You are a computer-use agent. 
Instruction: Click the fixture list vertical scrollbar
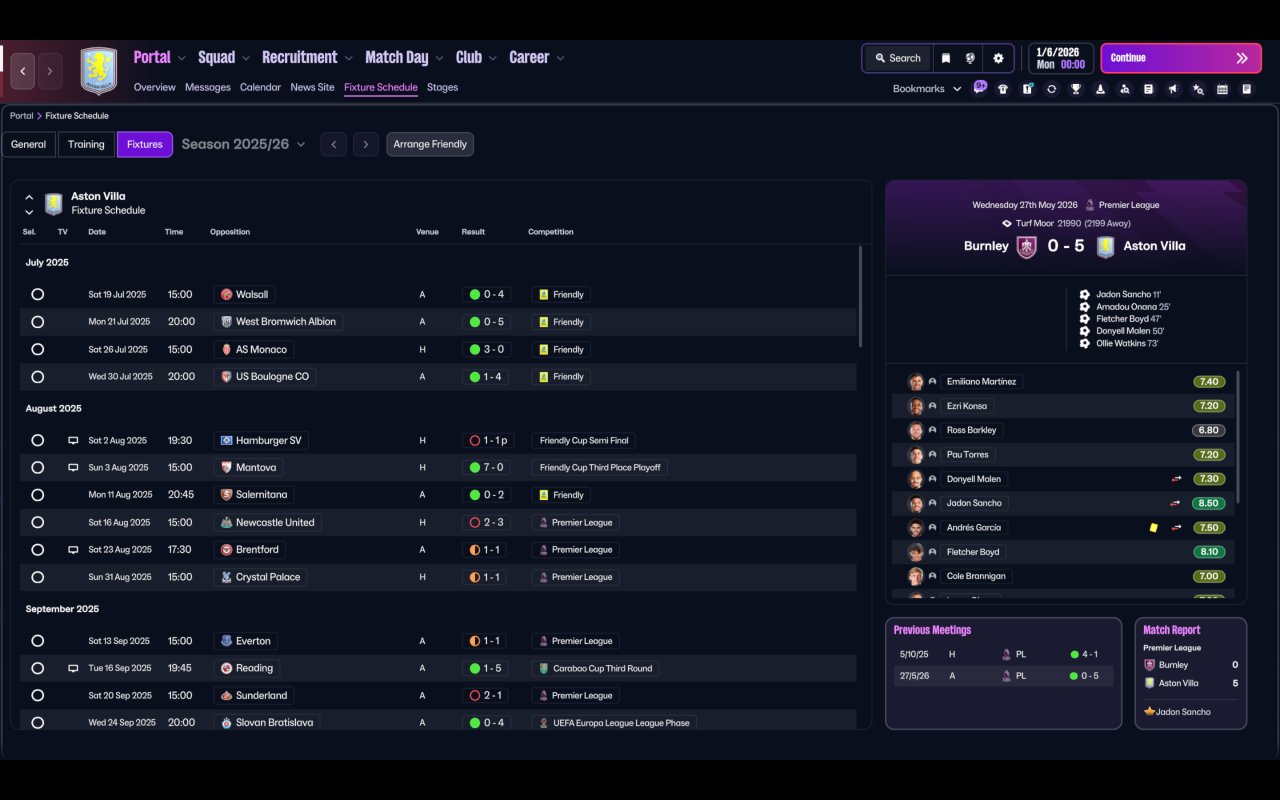[860, 297]
